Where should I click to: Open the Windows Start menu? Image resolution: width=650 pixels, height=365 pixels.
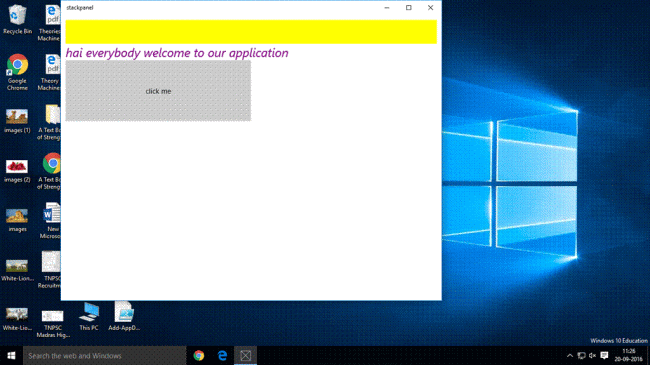click(x=11, y=355)
